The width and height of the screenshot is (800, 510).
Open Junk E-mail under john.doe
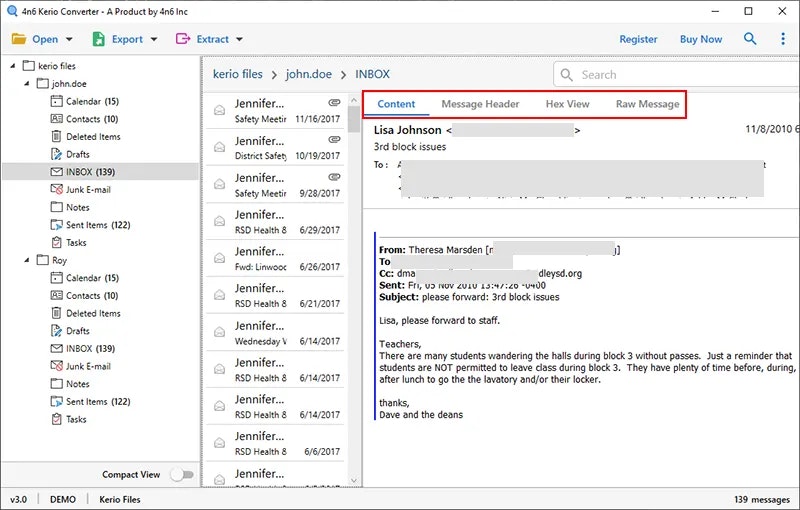(x=80, y=190)
